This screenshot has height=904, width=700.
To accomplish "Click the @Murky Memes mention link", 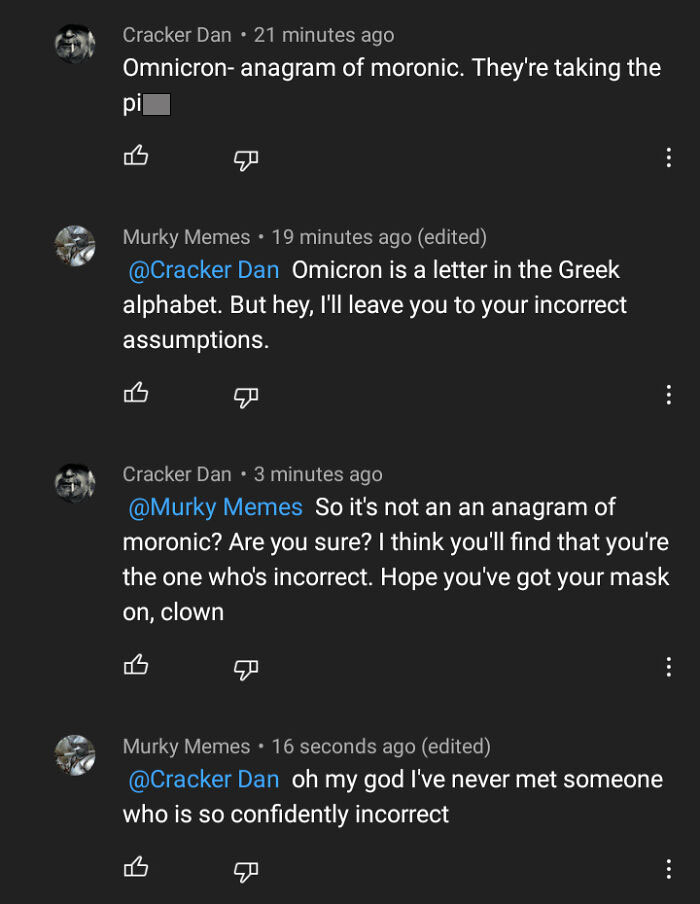I will click(215, 507).
